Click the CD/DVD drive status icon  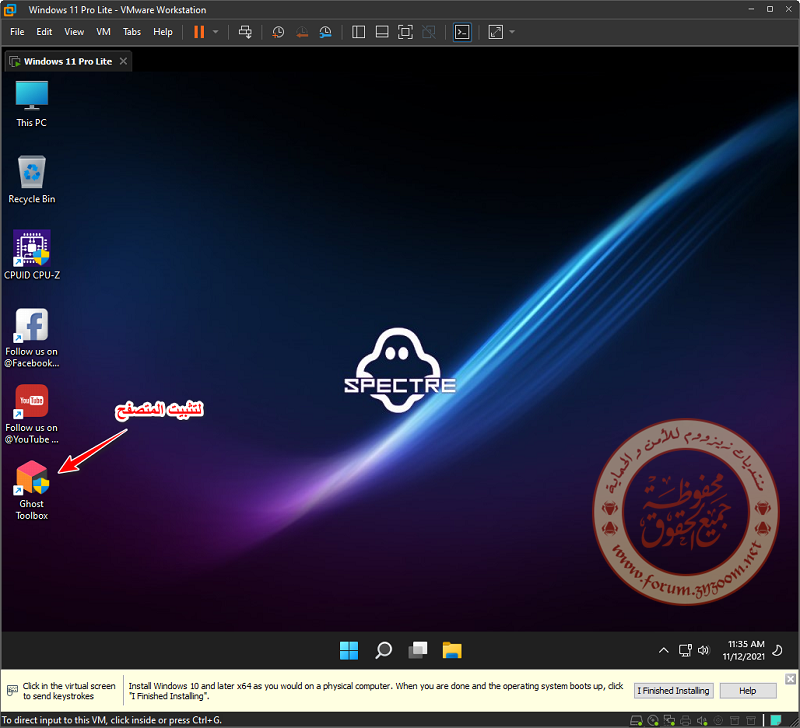point(653,721)
